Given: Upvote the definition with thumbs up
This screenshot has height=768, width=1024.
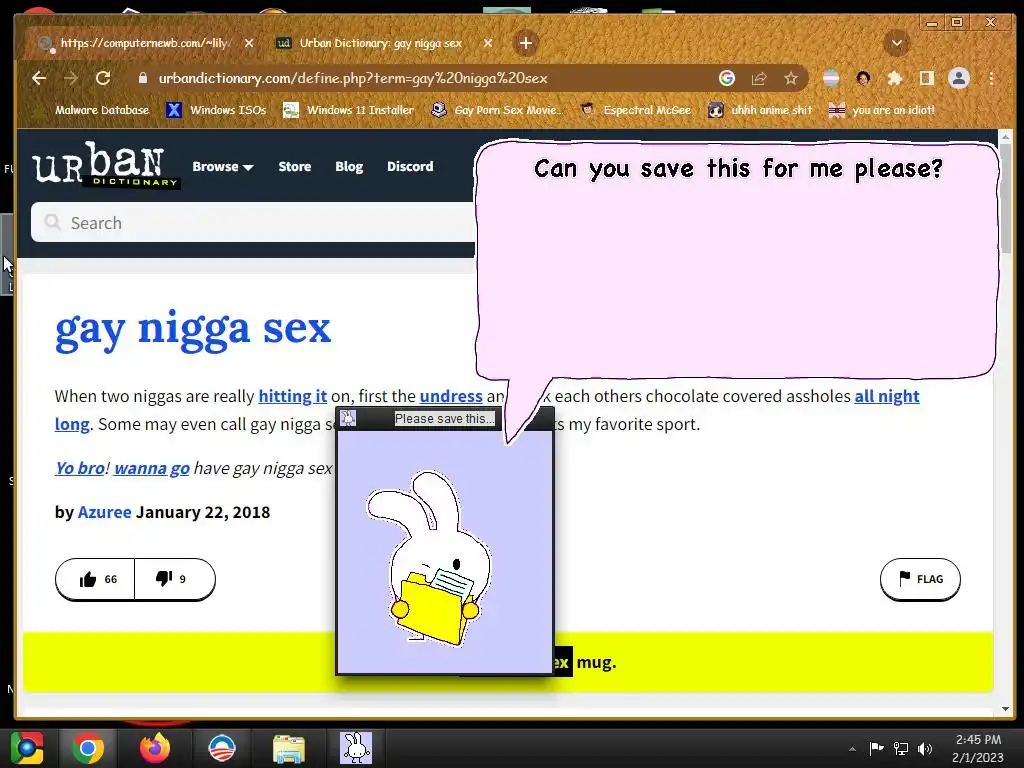Looking at the screenshot, I should 96,579.
